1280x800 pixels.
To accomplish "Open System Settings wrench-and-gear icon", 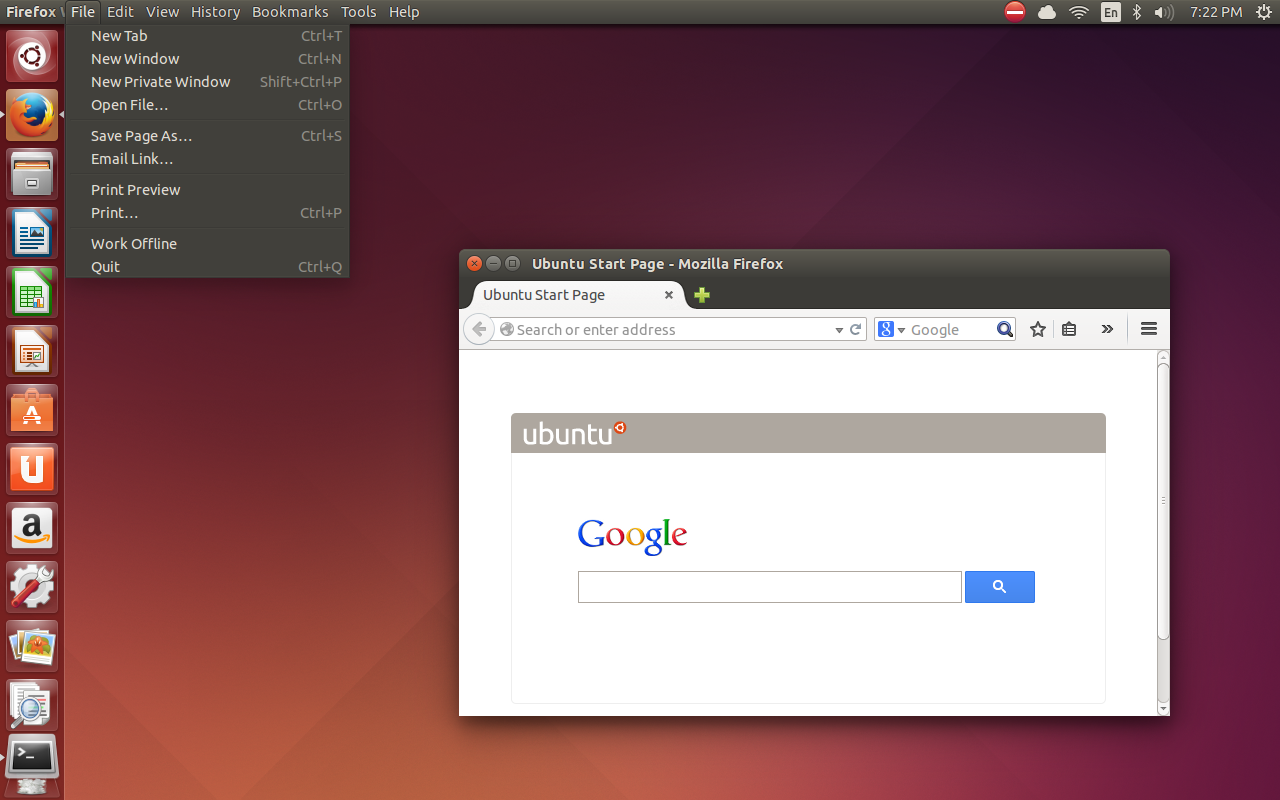I will pyautogui.click(x=32, y=587).
